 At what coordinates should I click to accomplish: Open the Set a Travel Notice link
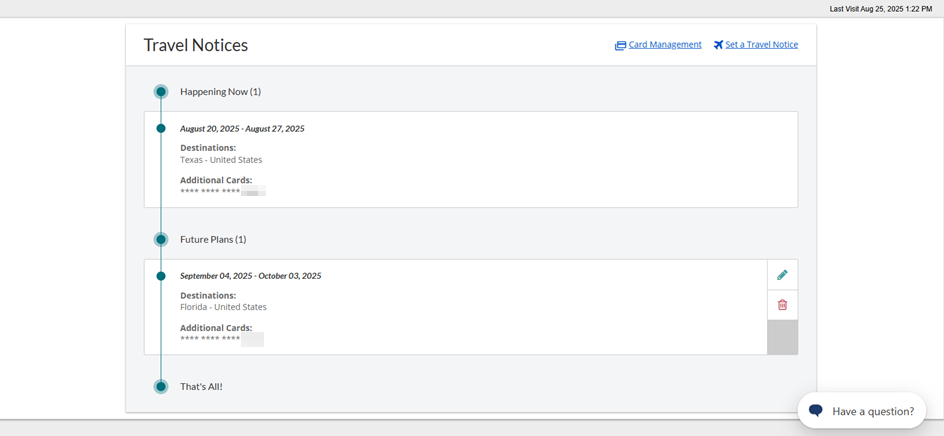761,45
